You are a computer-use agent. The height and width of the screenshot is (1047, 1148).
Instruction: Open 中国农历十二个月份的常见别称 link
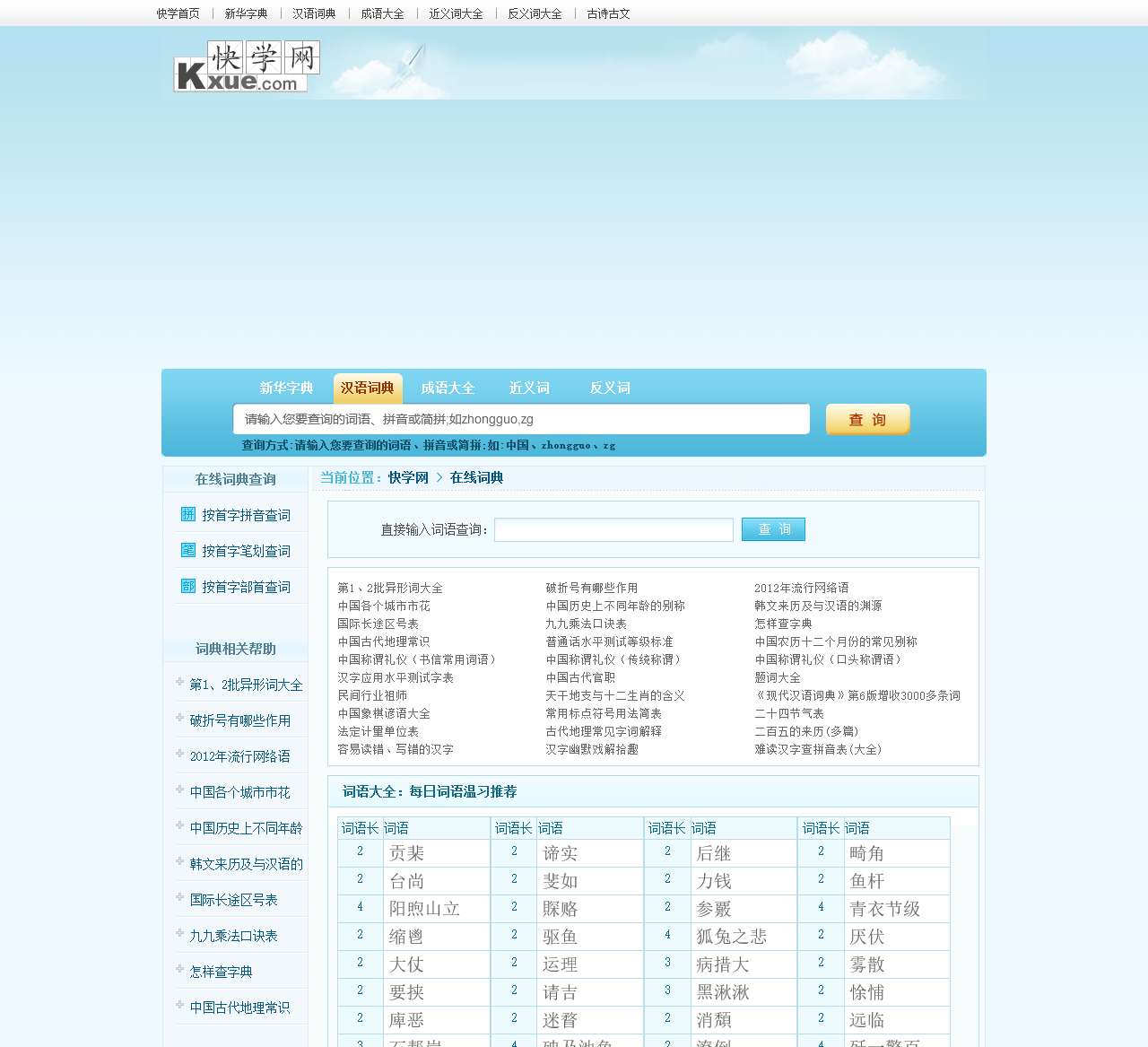coord(836,641)
